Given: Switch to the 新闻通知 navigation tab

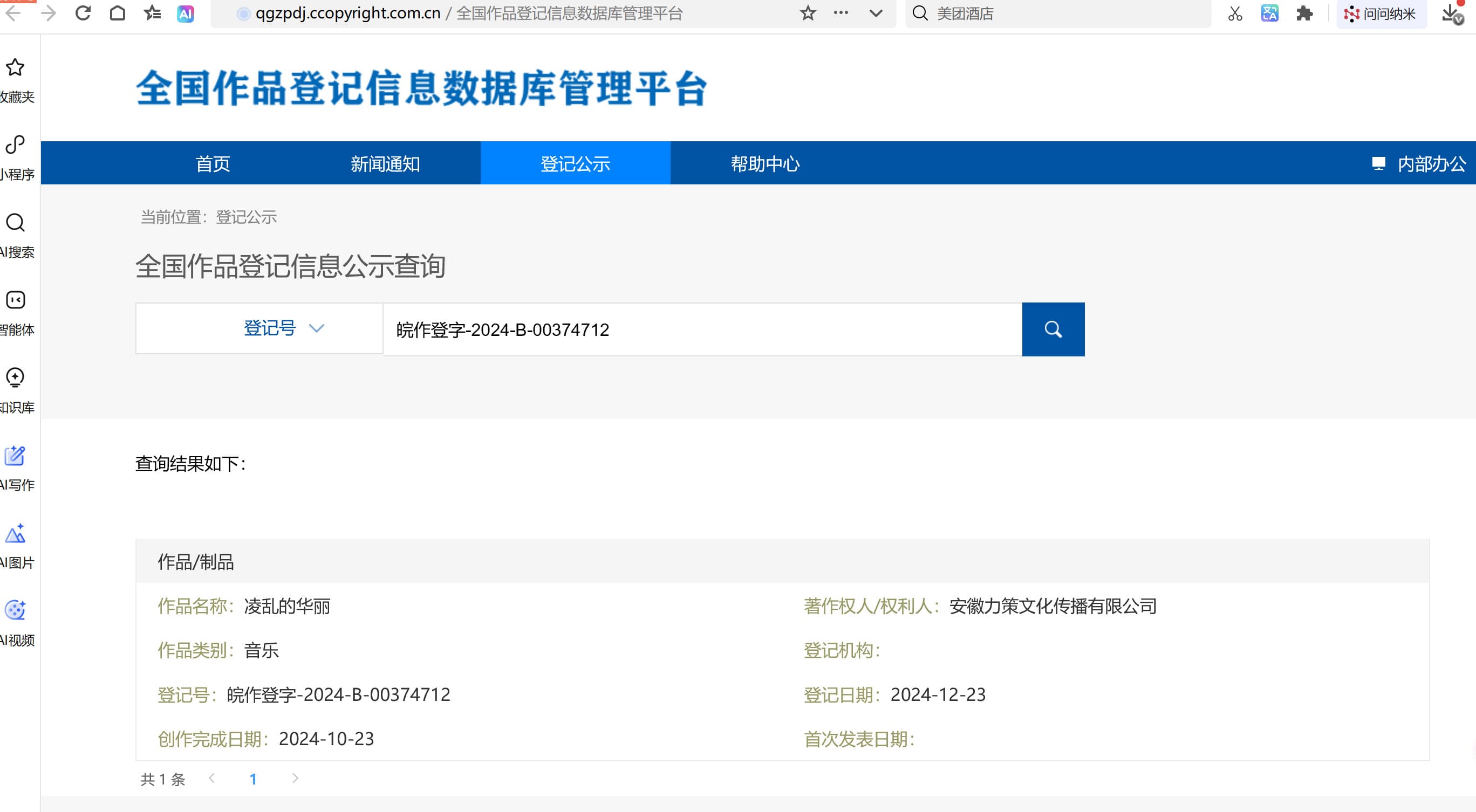Looking at the screenshot, I should point(385,164).
